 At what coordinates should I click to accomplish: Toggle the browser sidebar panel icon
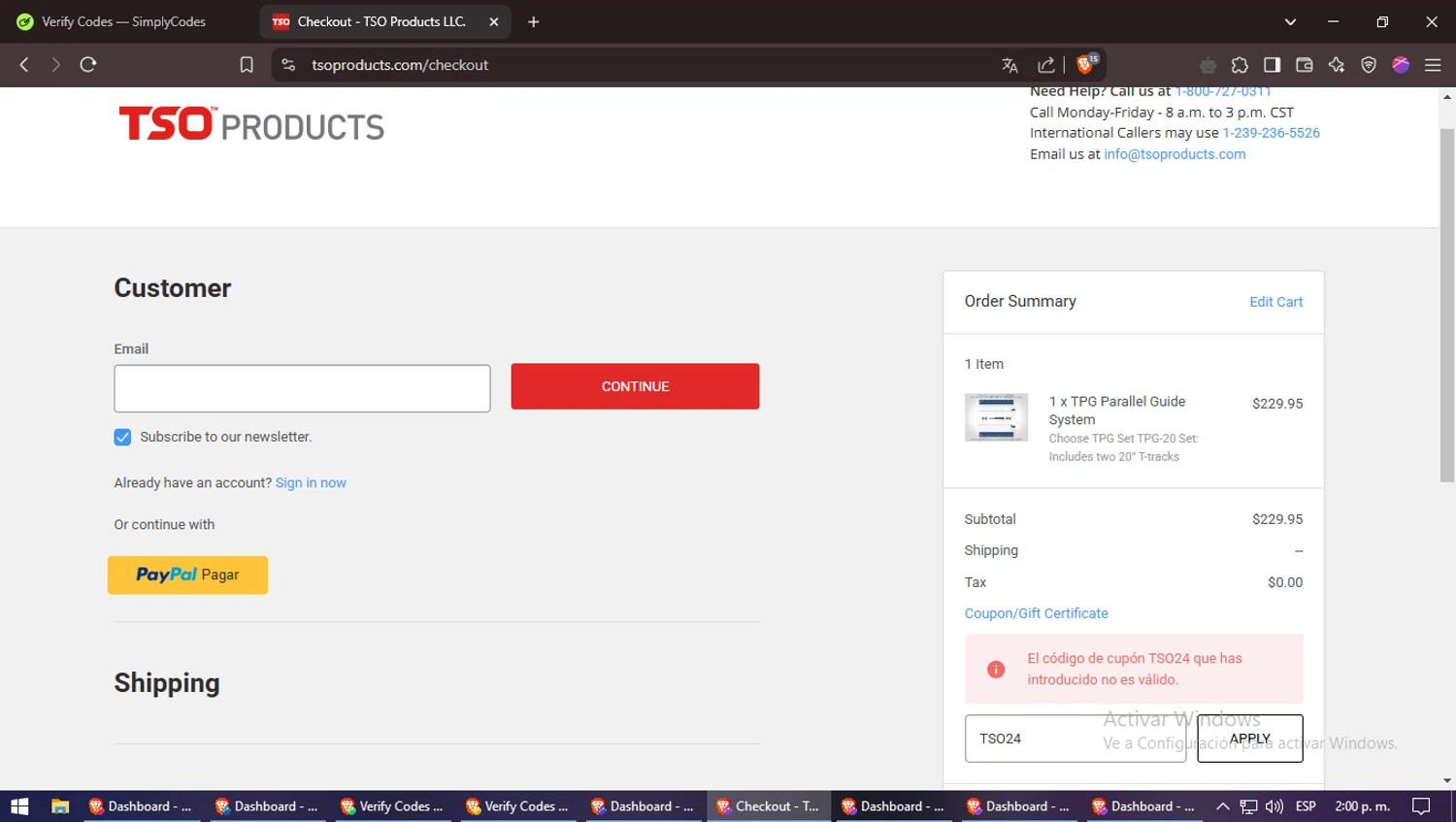pos(1272,65)
